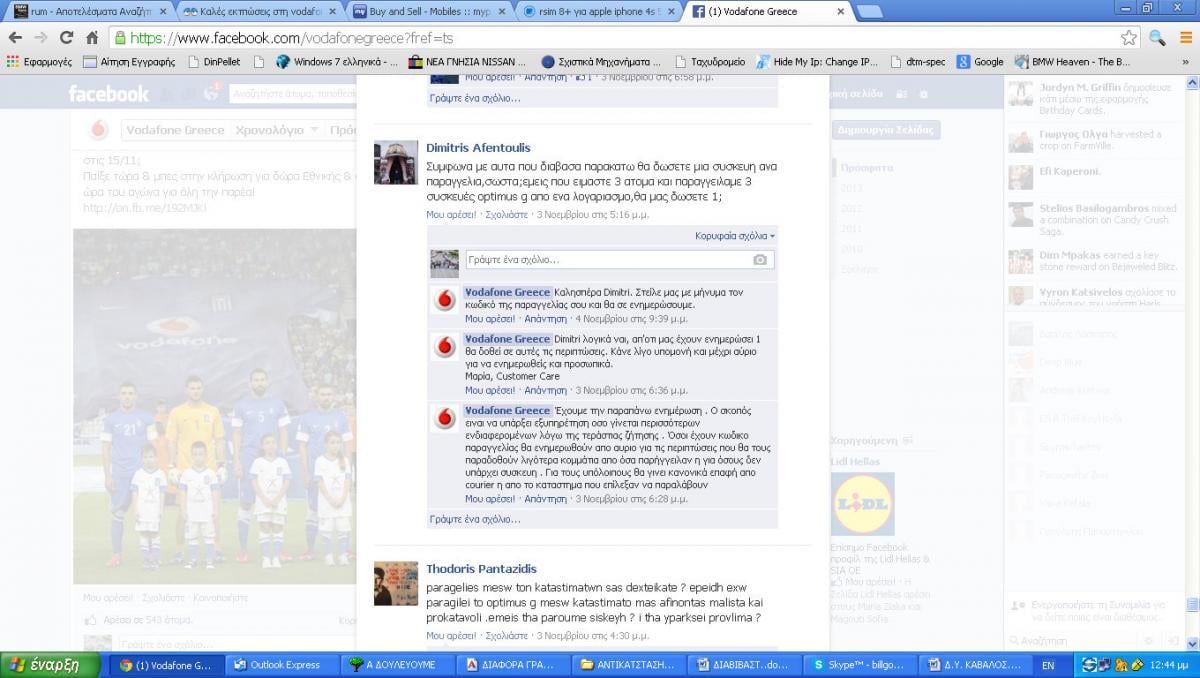The height and width of the screenshot is (678, 1200).
Task: Click the comment box with the camera icon
Action: (619, 259)
